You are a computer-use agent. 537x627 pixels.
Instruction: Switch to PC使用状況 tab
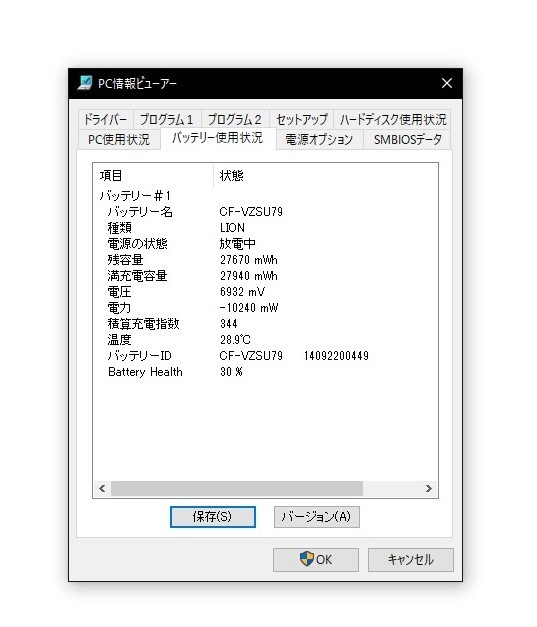coord(119,140)
